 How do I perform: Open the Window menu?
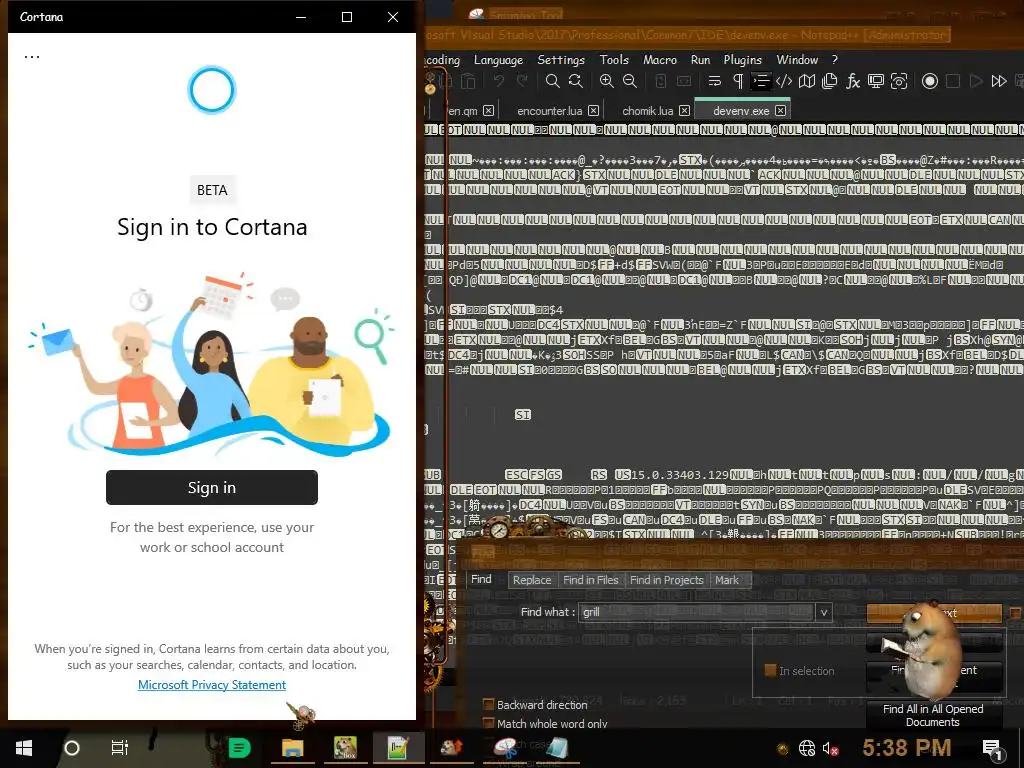tap(797, 59)
